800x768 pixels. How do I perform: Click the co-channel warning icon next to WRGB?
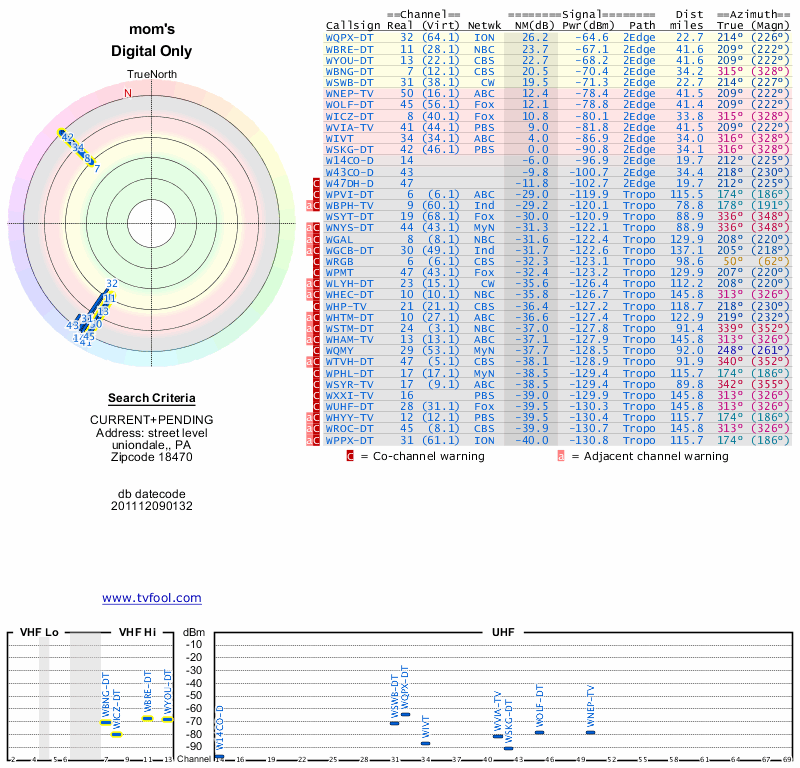coord(317,260)
